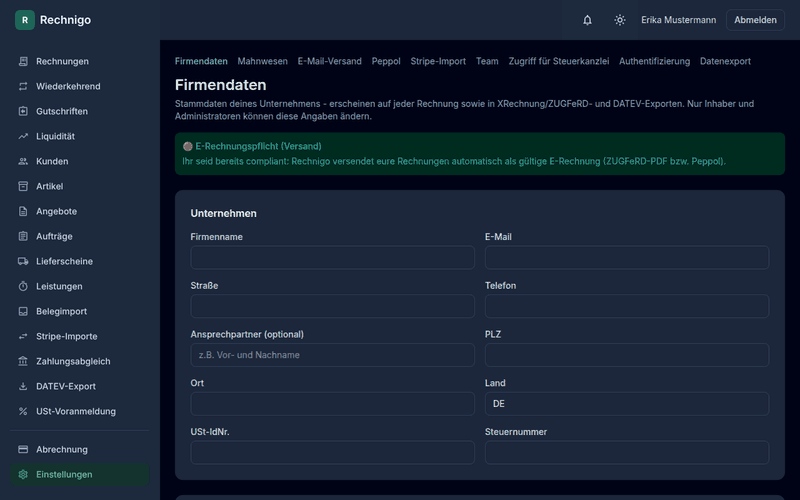
Task: Click the Stripe-Importe arrows icon
Action: (23, 336)
